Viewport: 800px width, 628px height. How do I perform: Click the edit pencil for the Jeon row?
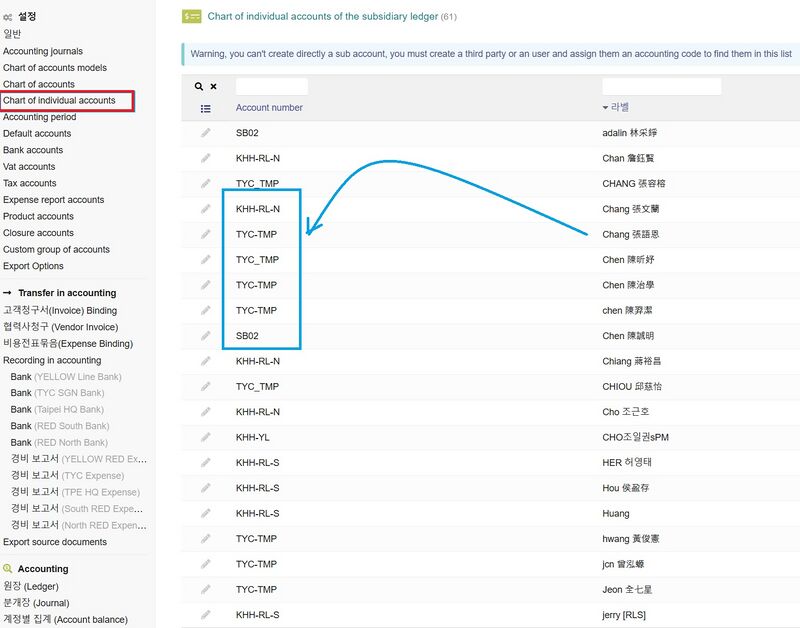click(x=206, y=589)
